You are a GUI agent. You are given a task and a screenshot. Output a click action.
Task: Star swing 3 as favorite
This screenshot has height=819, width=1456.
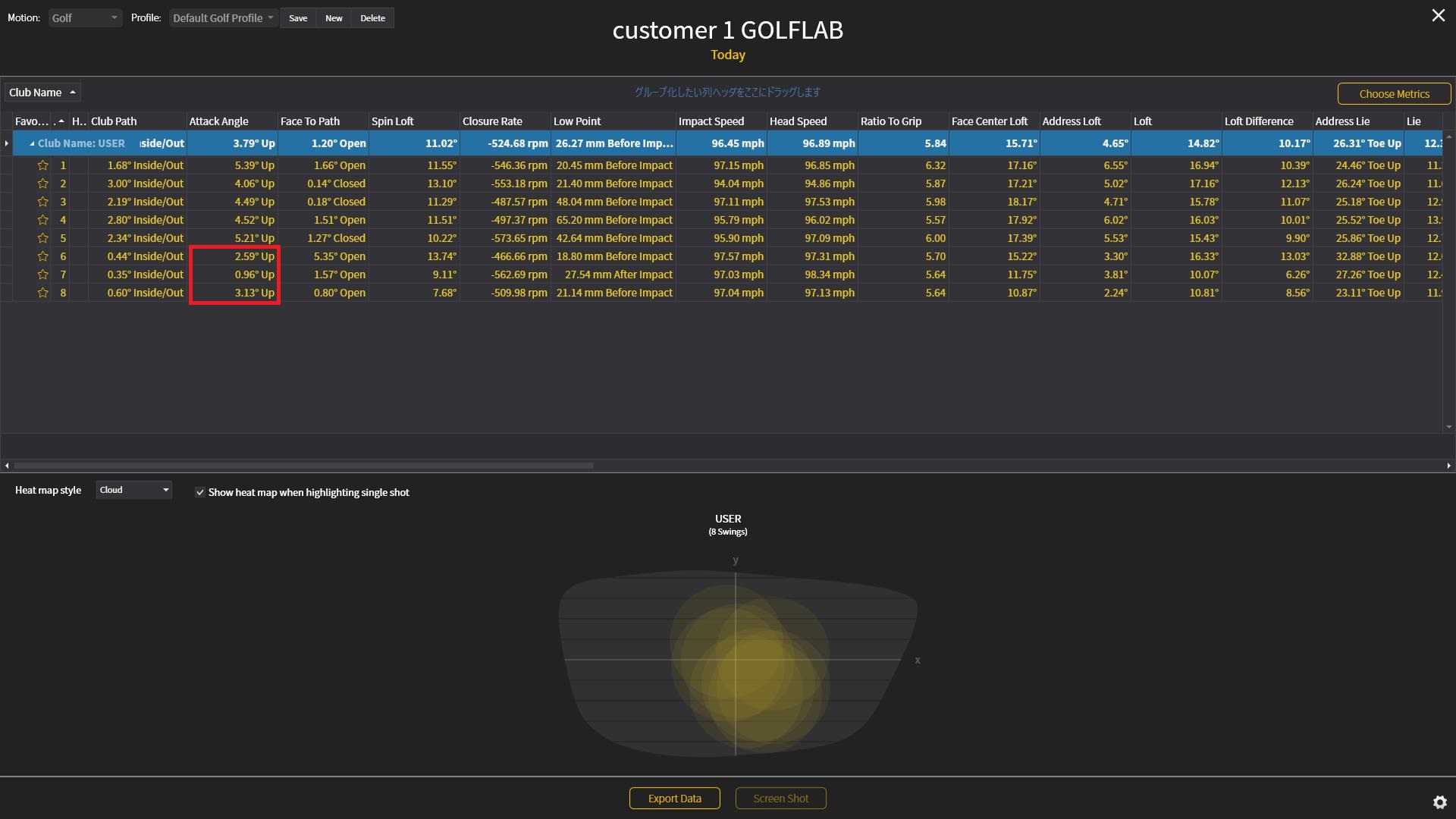(x=43, y=202)
